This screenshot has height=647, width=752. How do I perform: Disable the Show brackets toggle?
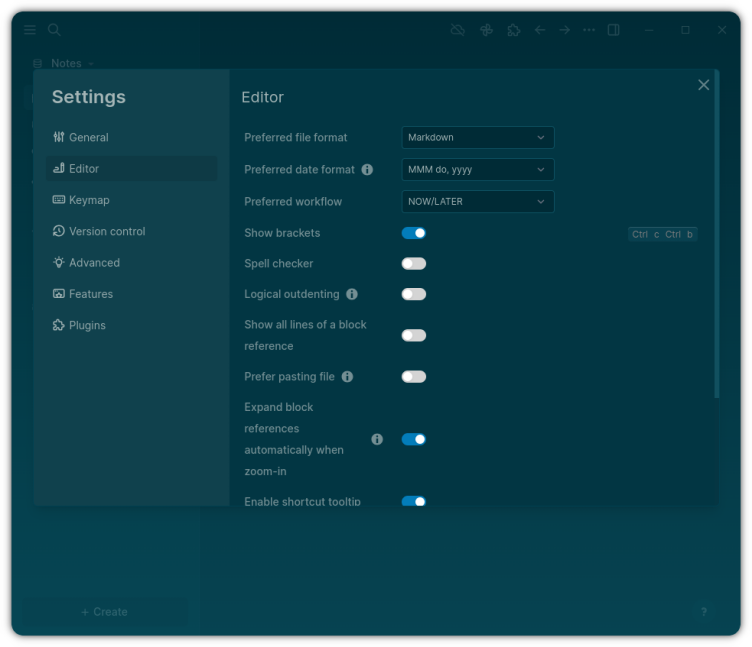click(x=413, y=233)
